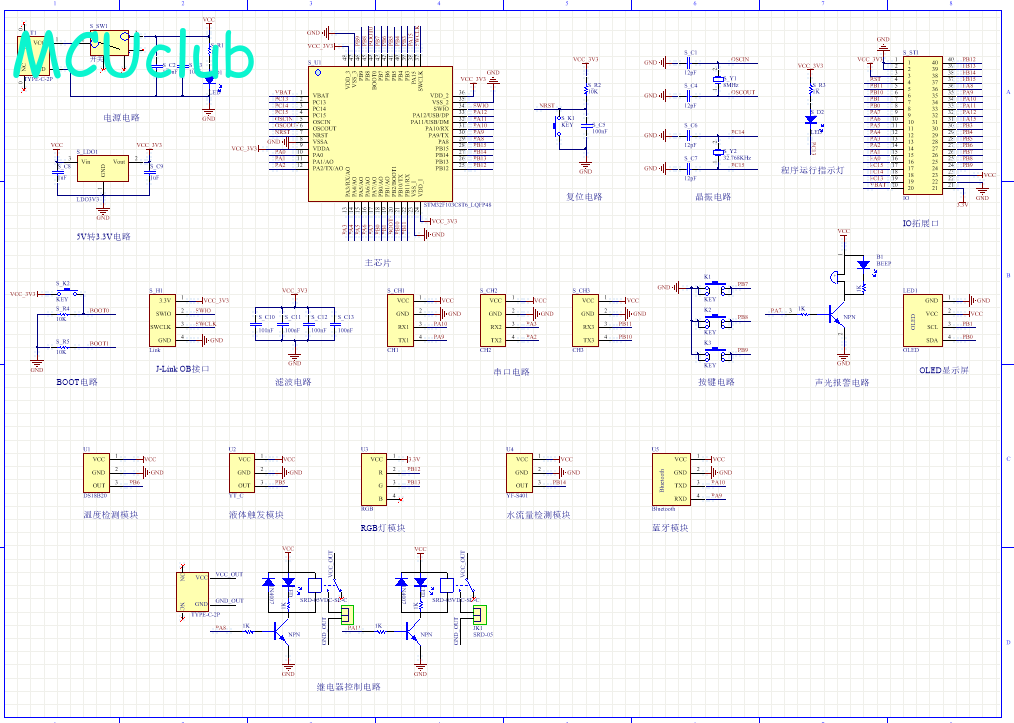Click the 液体触发模块 label

(256, 515)
